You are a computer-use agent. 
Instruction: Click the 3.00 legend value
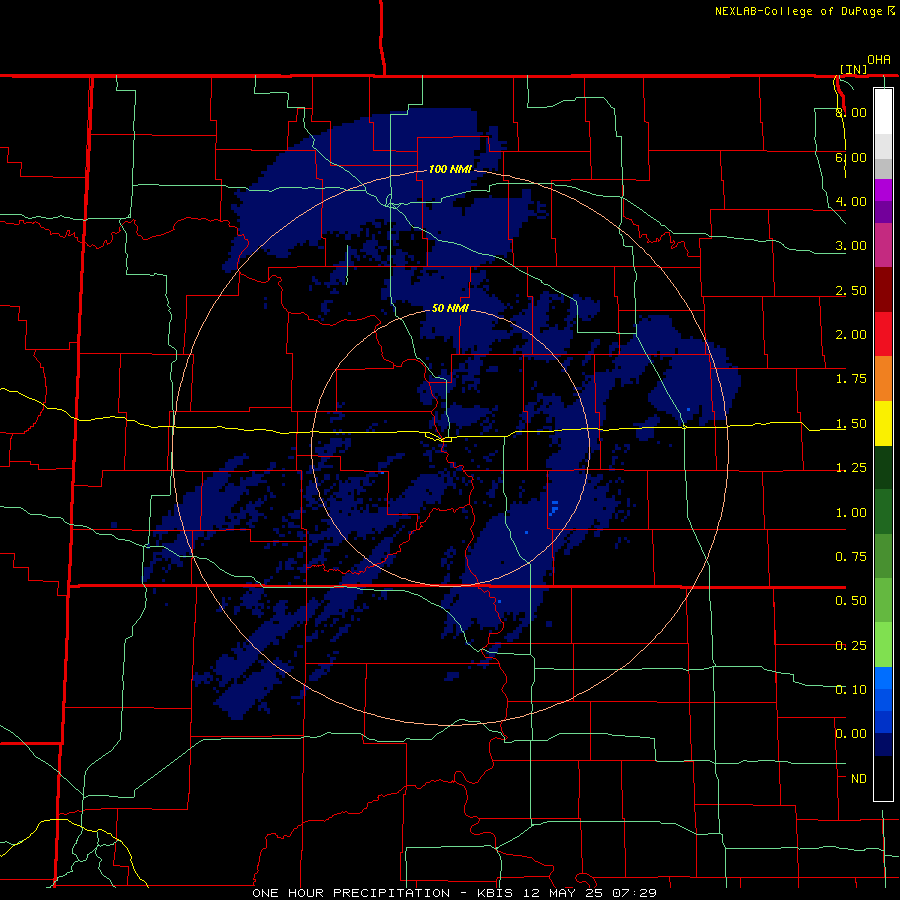point(851,246)
